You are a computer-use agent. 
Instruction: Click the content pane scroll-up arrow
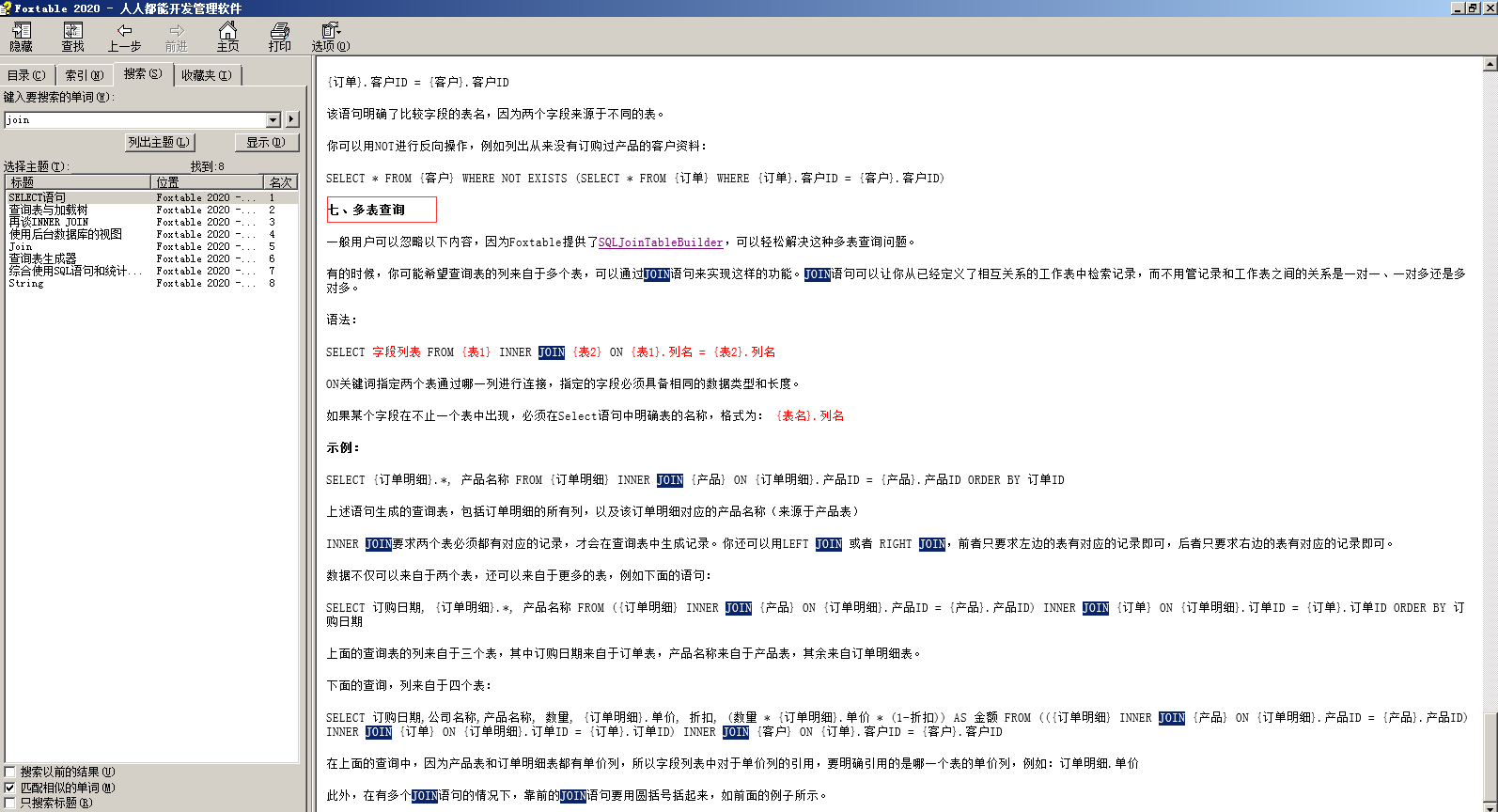pos(1490,64)
